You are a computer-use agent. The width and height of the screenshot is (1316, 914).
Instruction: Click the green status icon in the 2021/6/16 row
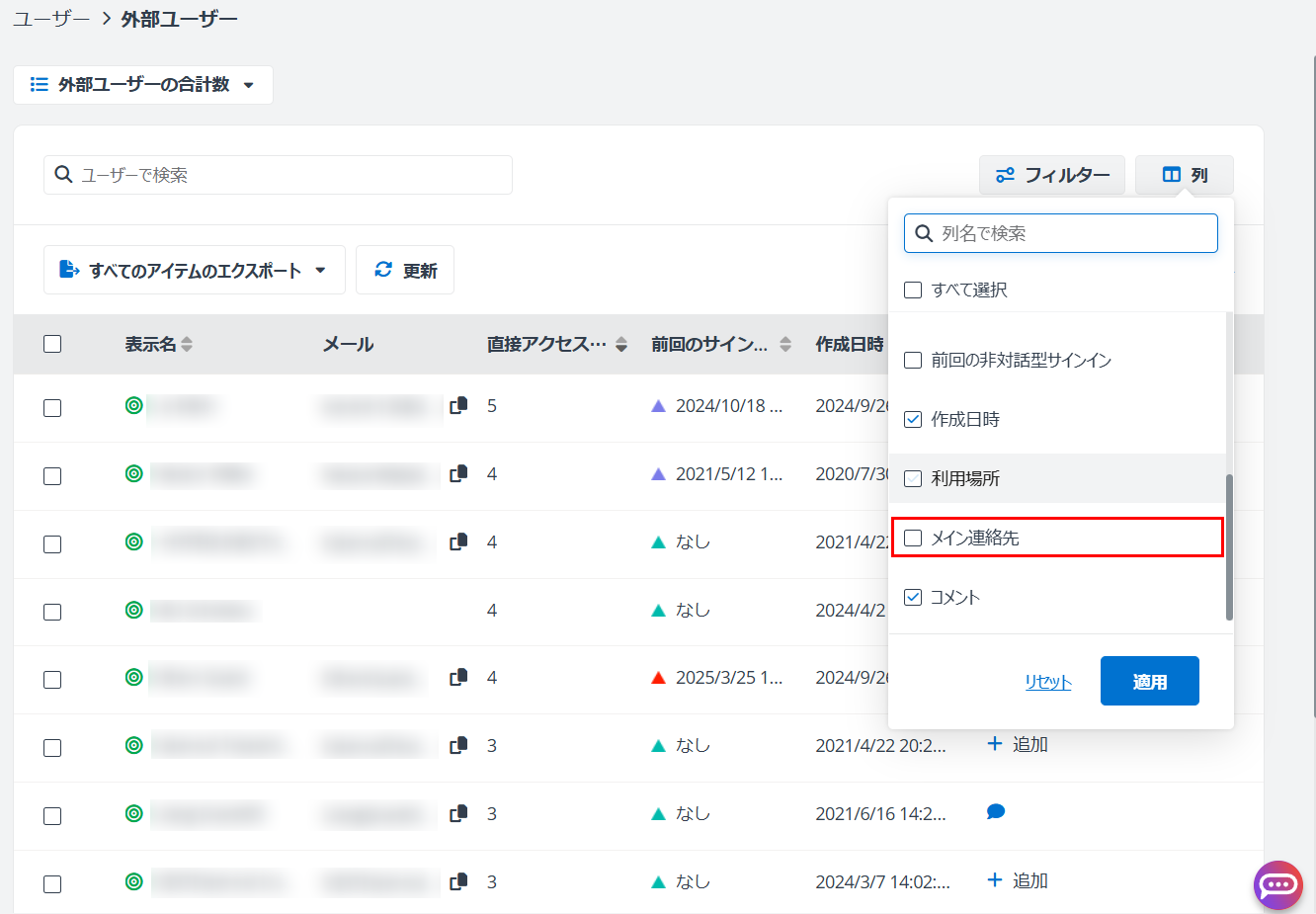click(134, 813)
